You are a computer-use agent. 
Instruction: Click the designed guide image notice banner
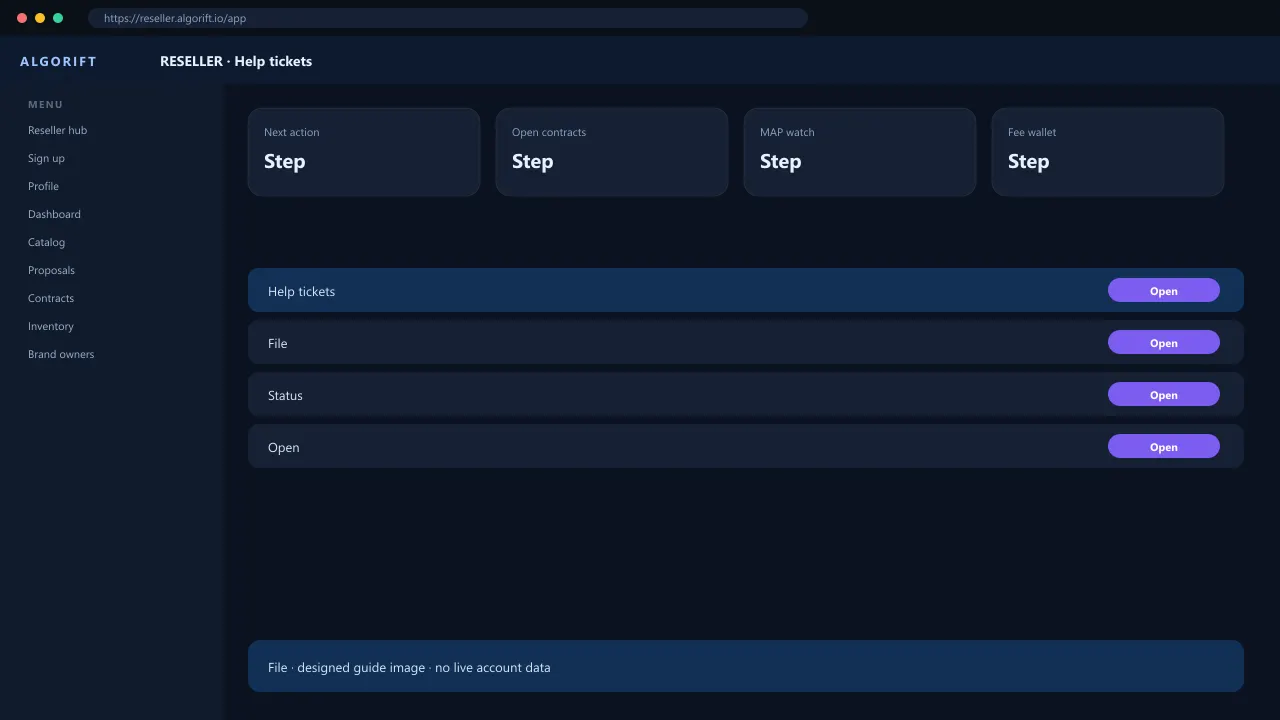pyautogui.click(x=746, y=666)
